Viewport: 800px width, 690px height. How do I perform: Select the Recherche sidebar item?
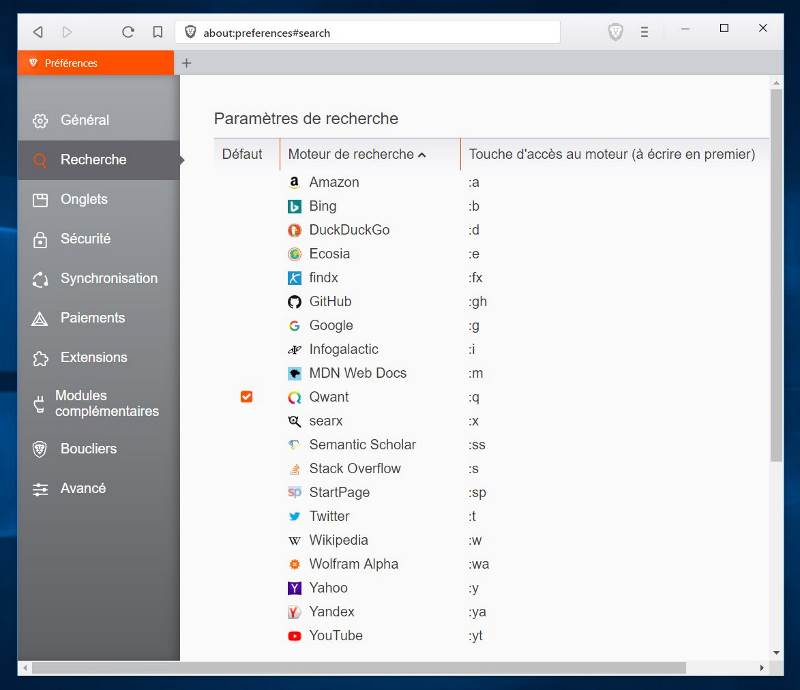[98, 160]
